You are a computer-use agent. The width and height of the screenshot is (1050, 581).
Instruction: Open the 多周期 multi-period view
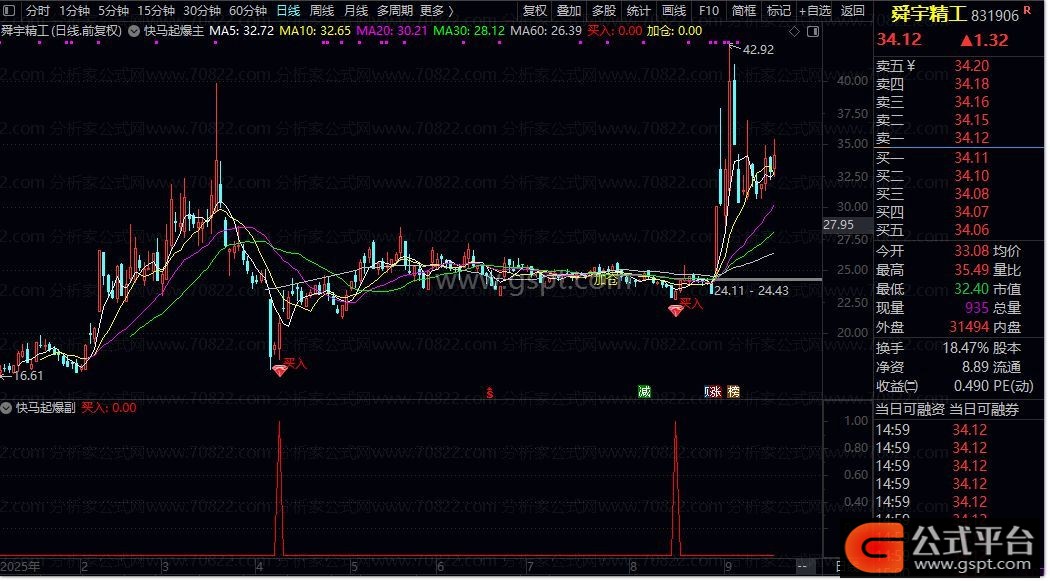pyautogui.click(x=394, y=11)
